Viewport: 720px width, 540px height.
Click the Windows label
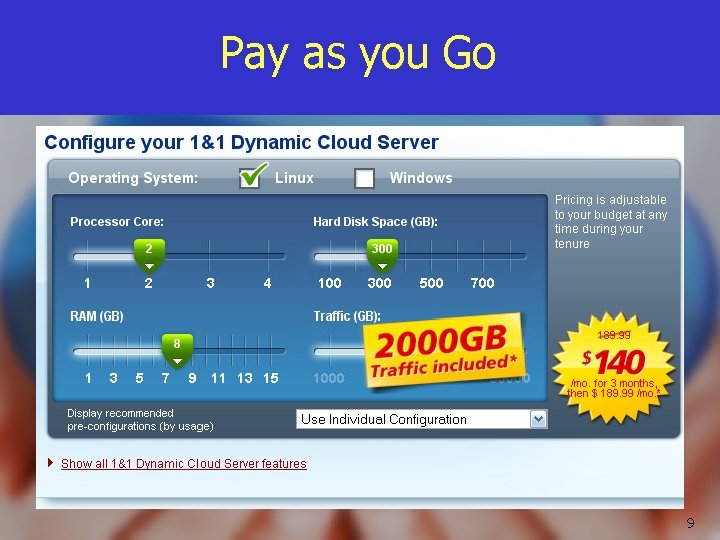(x=421, y=178)
